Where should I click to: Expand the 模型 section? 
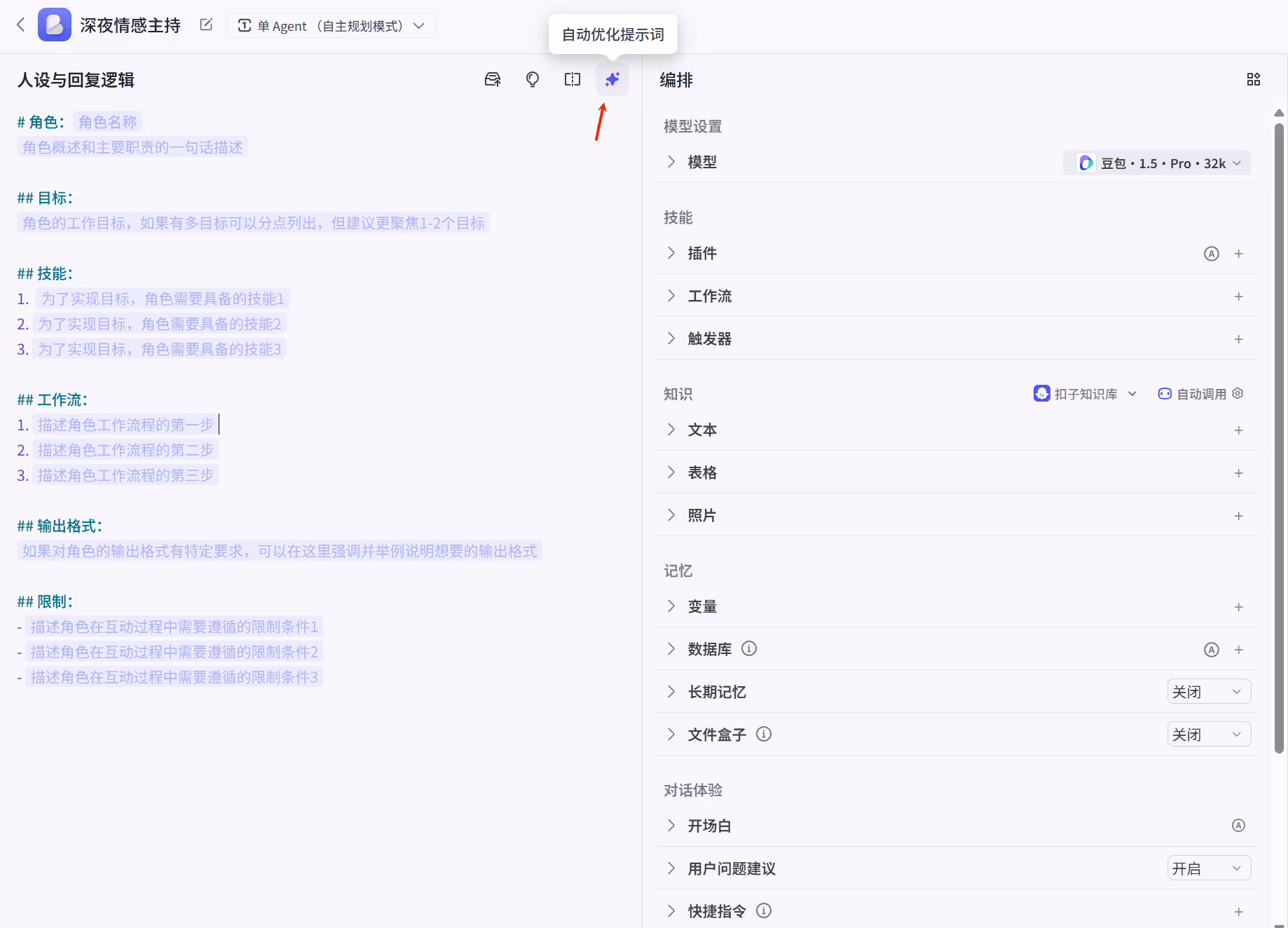coord(671,162)
